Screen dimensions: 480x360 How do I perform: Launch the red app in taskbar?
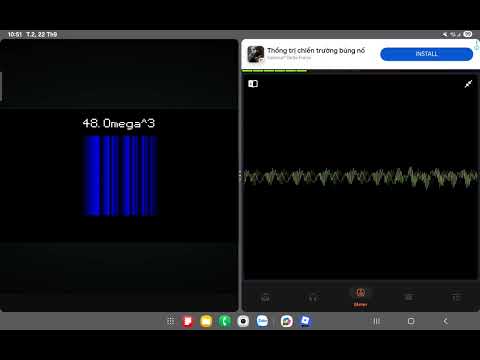click(188, 321)
